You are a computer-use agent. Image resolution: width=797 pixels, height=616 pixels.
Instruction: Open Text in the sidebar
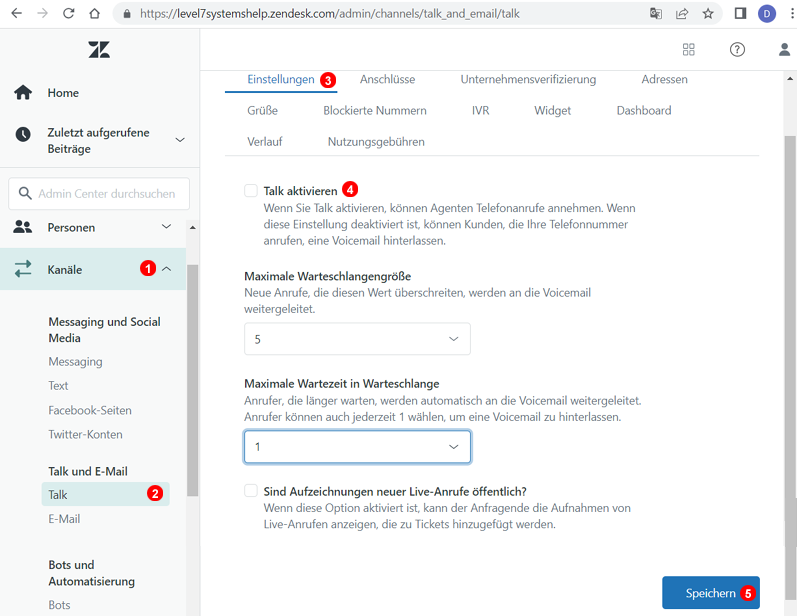tap(58, 386)
